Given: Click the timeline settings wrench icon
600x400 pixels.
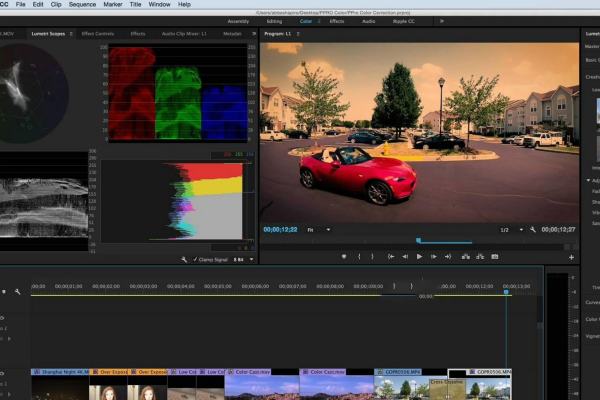Looking at the screenshot, I should point(17,292).
